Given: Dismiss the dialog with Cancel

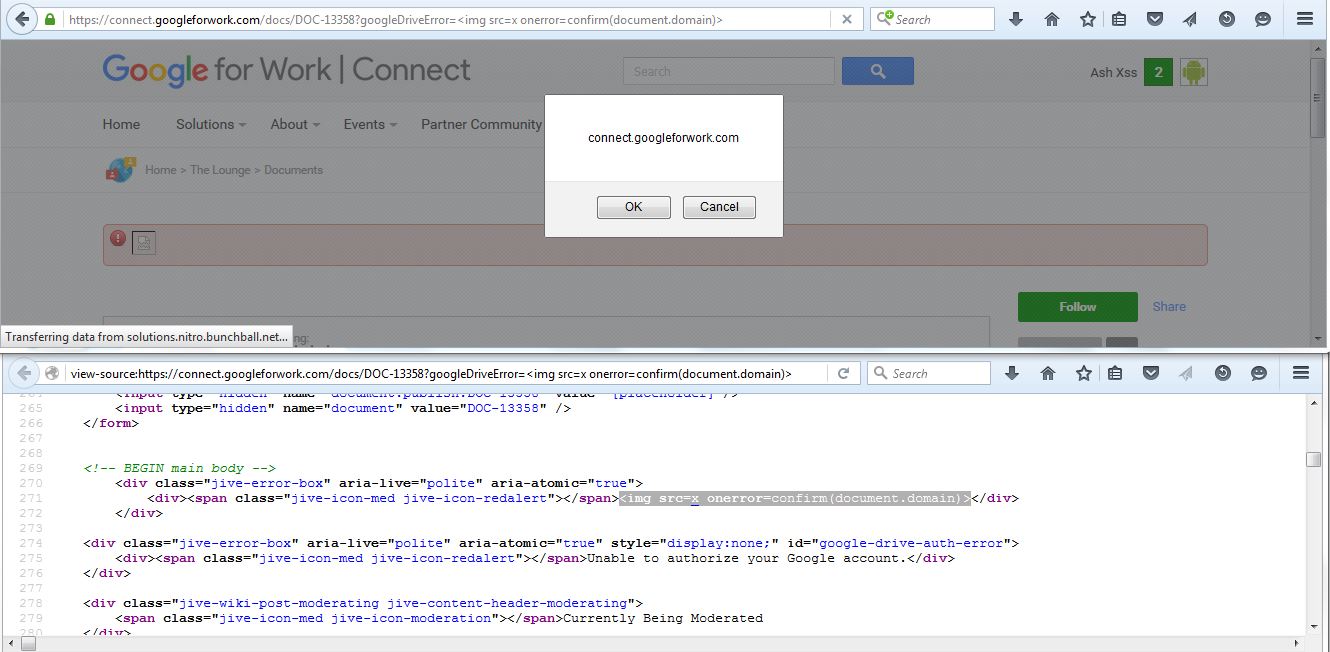Looking at the screenshot, I should [719, 207].
